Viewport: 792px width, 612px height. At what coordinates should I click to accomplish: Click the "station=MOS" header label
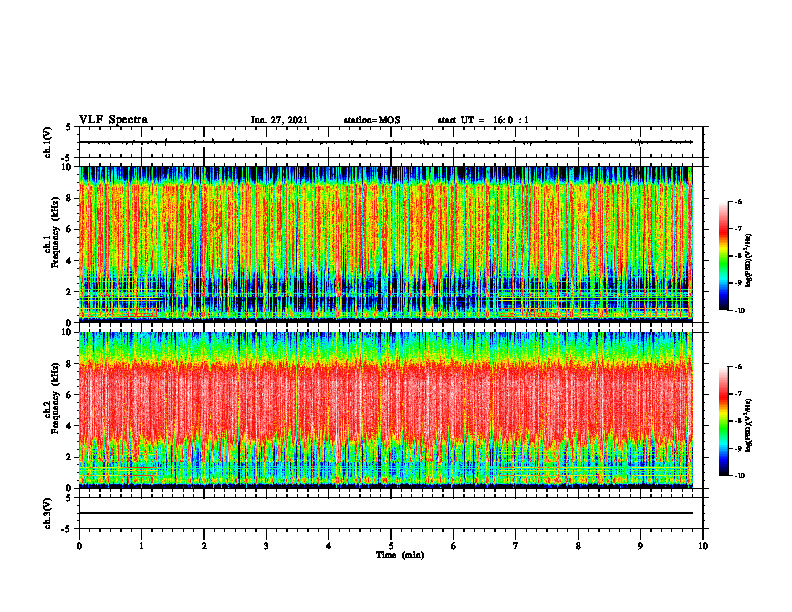point(372,120)
